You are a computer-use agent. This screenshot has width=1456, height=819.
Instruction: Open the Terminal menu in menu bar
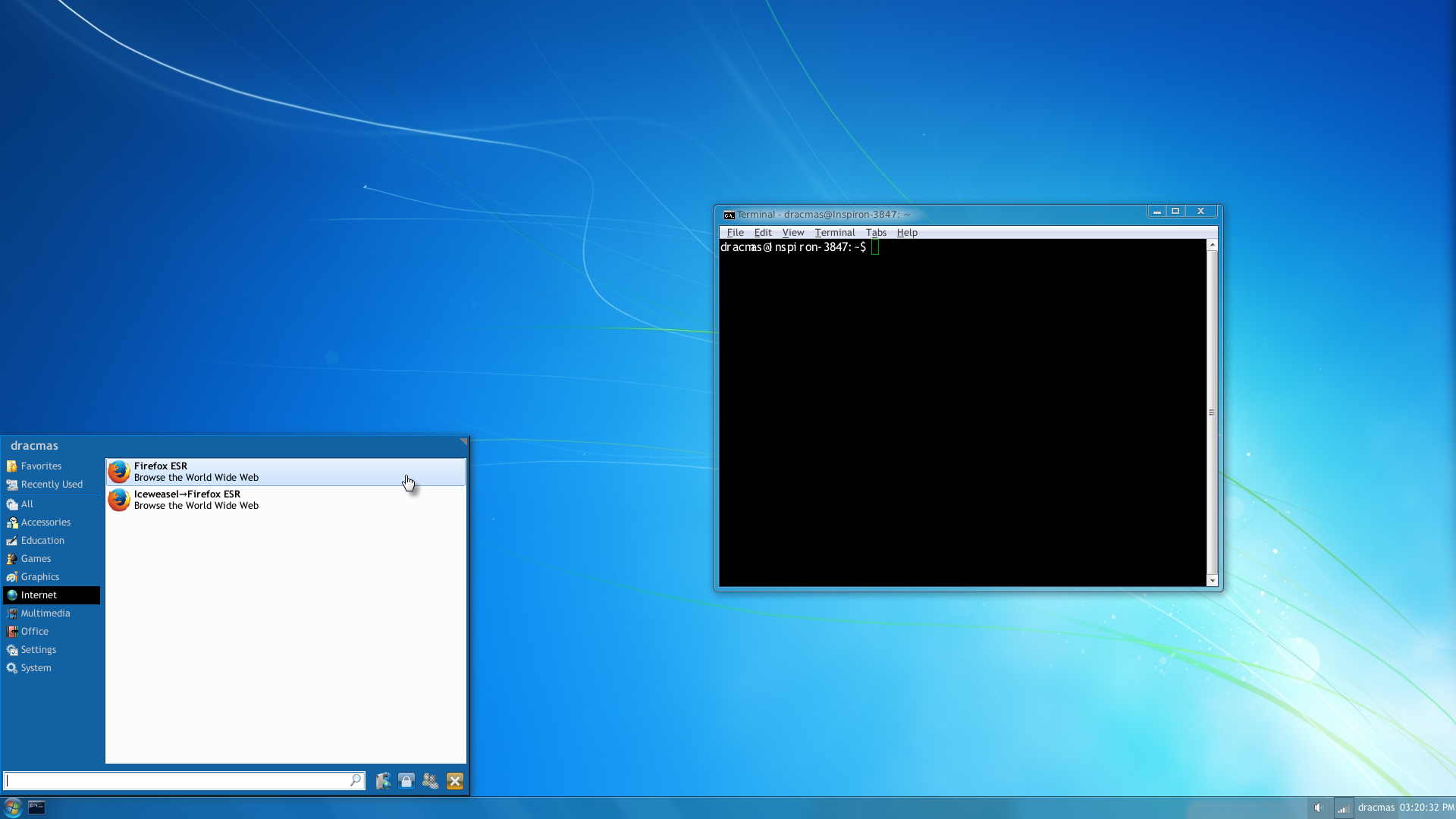point(835,233)
